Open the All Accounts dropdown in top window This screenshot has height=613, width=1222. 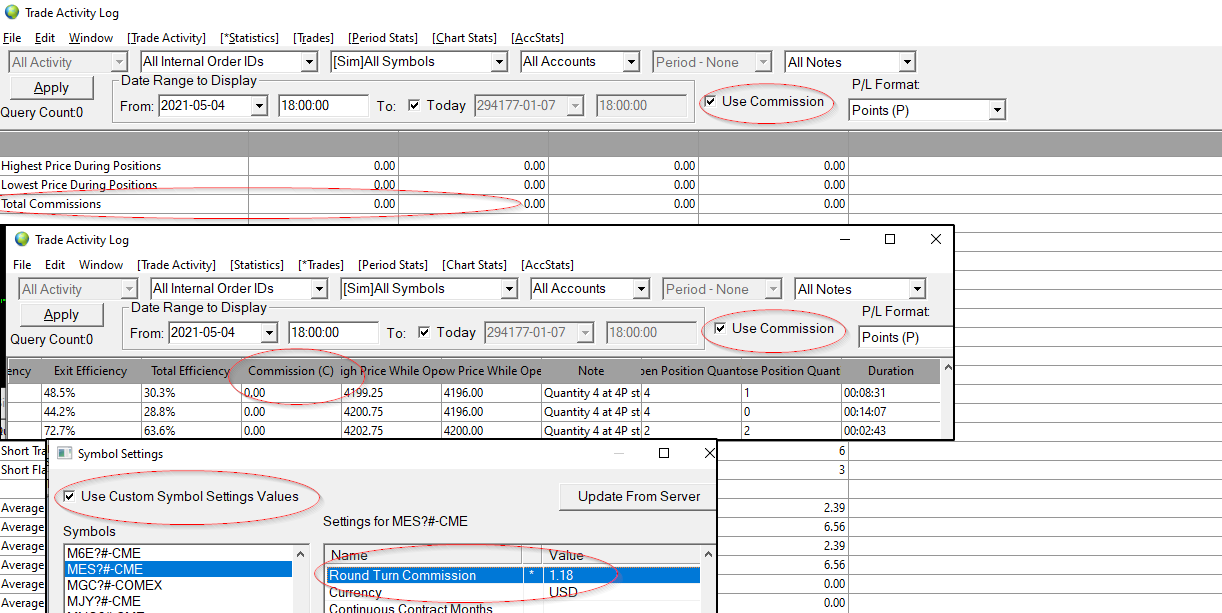tap(631, 62)
